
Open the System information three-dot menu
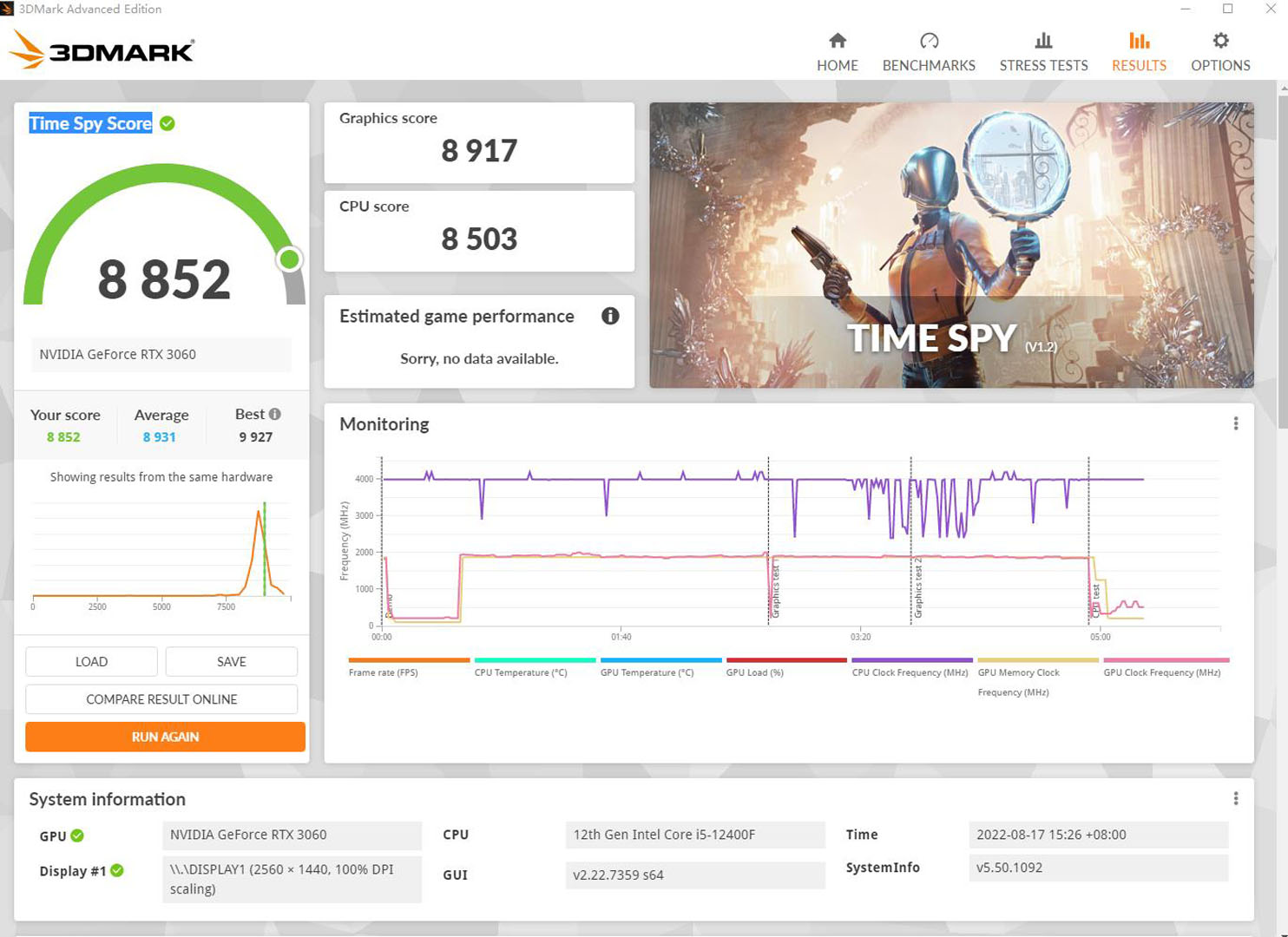pos(1236,797)
